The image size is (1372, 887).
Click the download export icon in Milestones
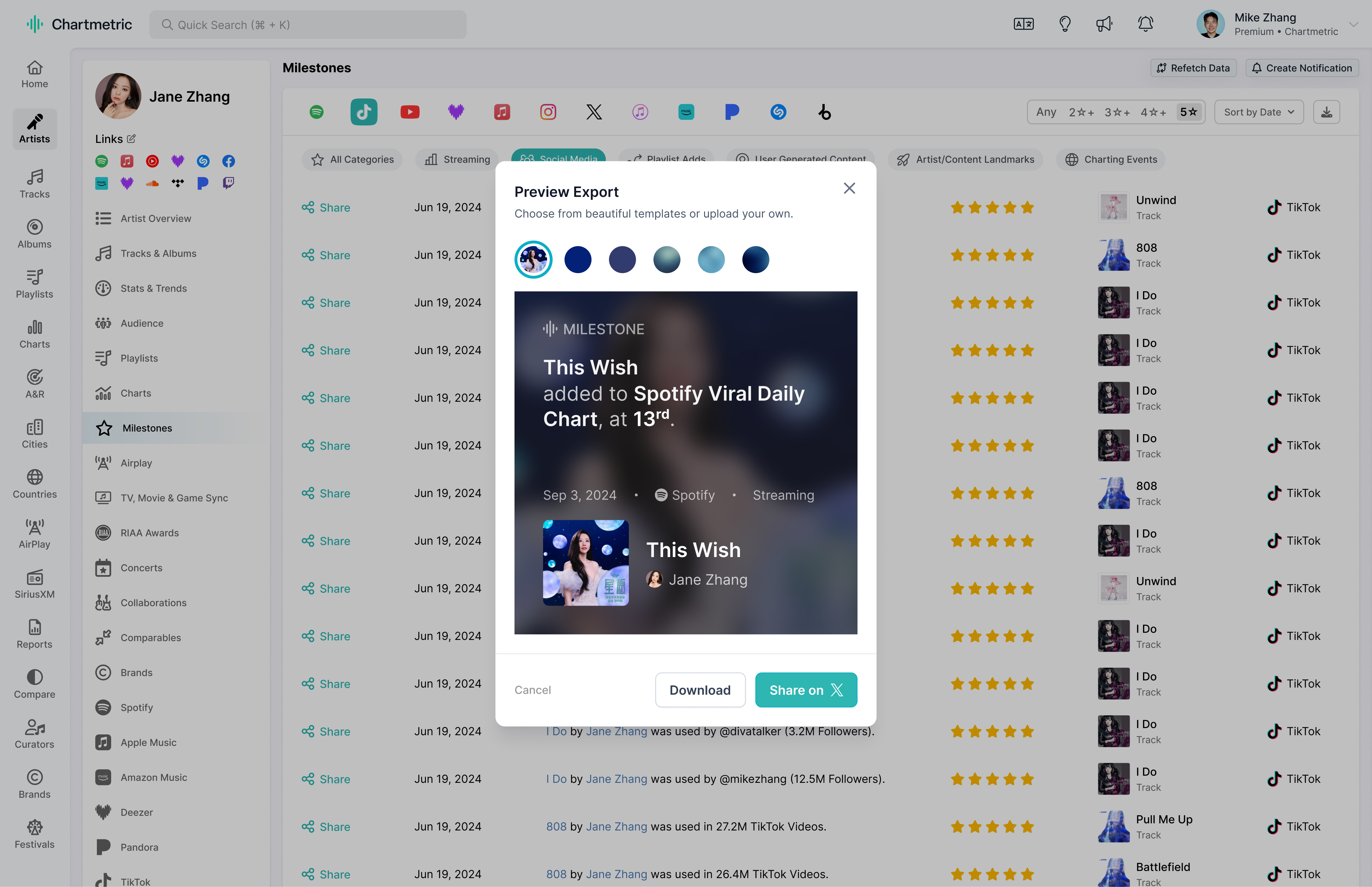click(1327, 112)
